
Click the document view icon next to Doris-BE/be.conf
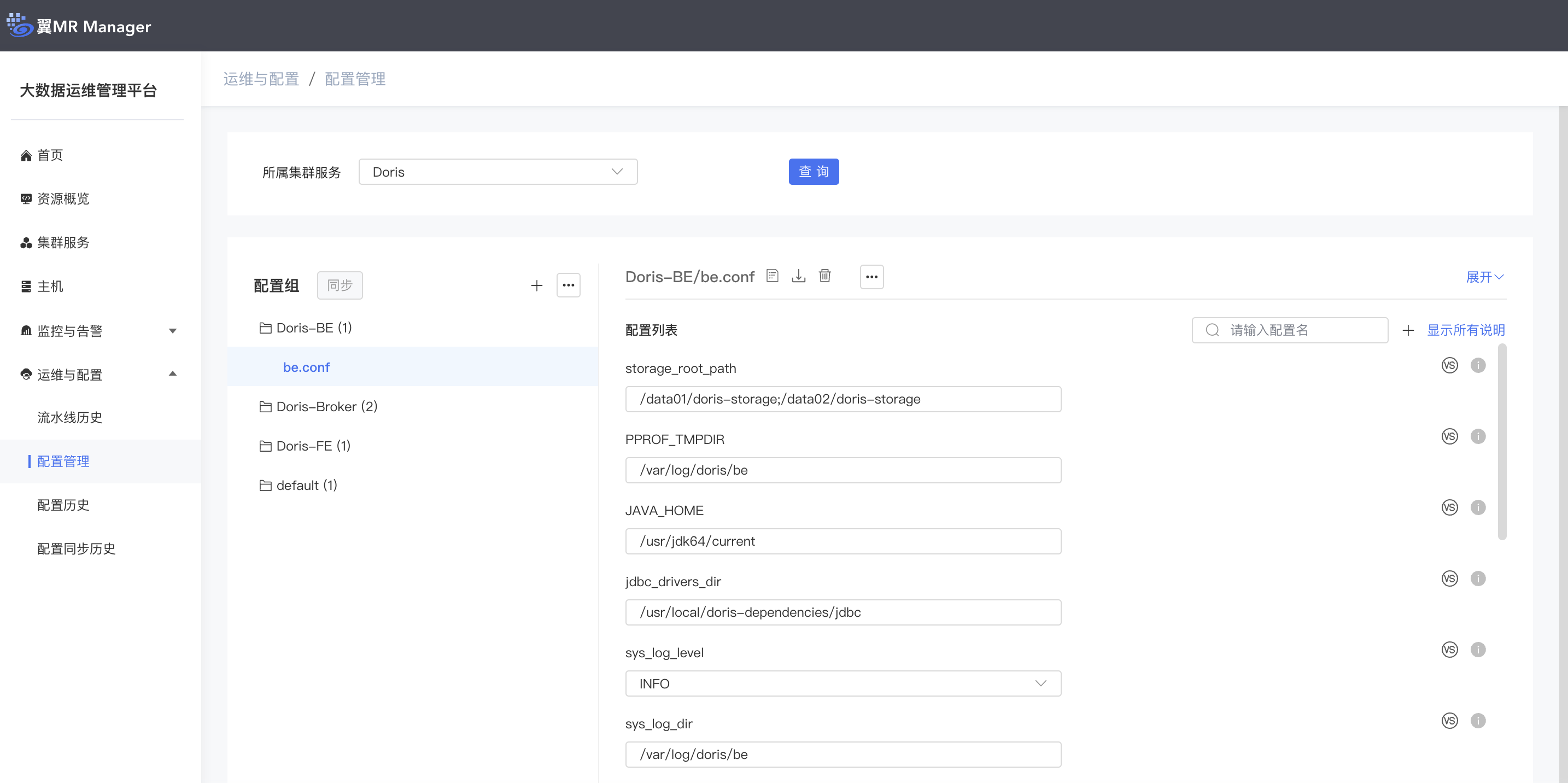tap(772, 277)
